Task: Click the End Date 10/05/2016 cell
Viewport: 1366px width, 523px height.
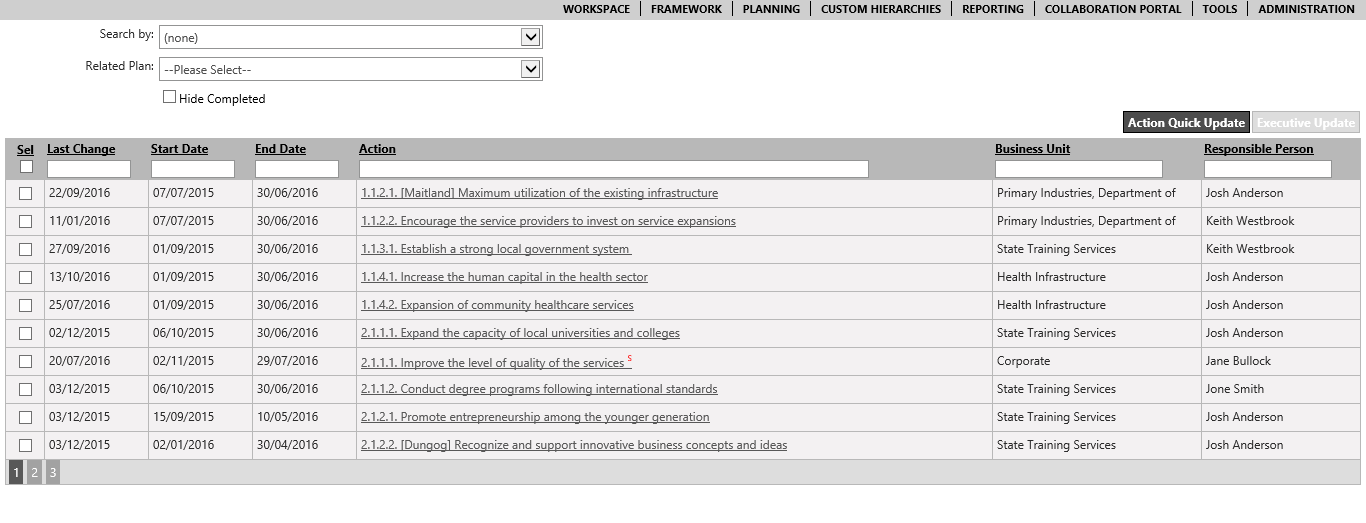Action: pos(288,417)
